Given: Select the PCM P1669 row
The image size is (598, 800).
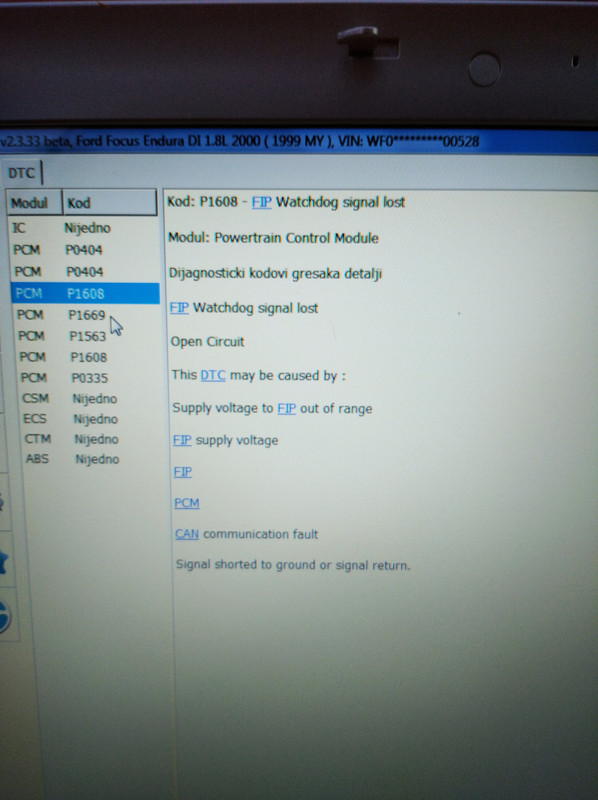Looking at the screenshot, I should pyautogui.click(x=86, y=315).
